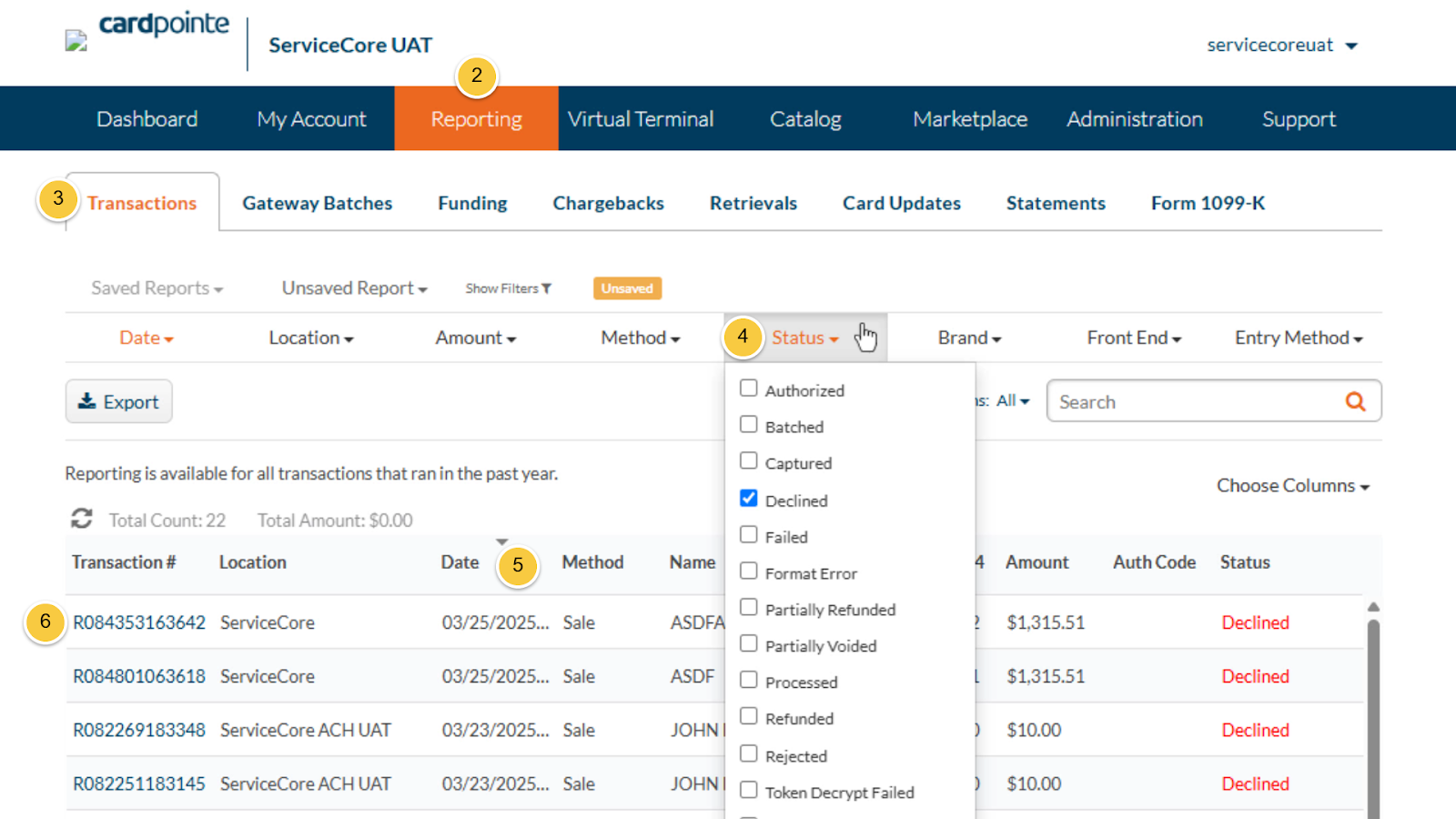Expand the Location filter dropdown
This screenshot has height=819, width=1456.
311,338
